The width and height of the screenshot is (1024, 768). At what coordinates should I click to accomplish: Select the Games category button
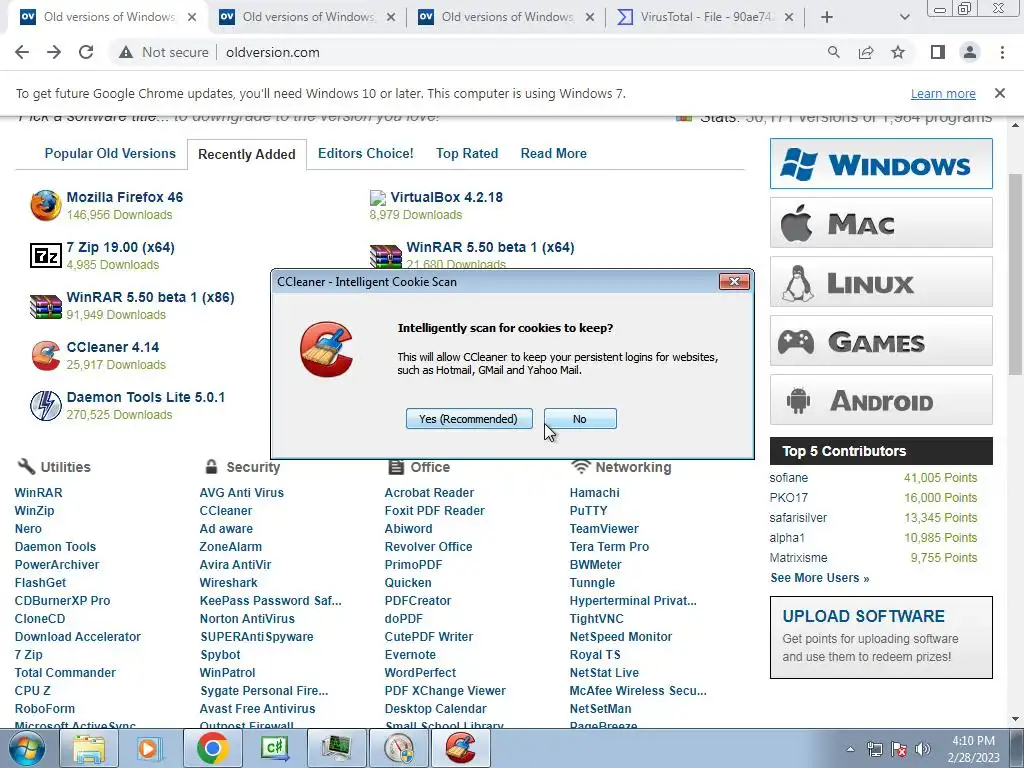pos(881,340)
